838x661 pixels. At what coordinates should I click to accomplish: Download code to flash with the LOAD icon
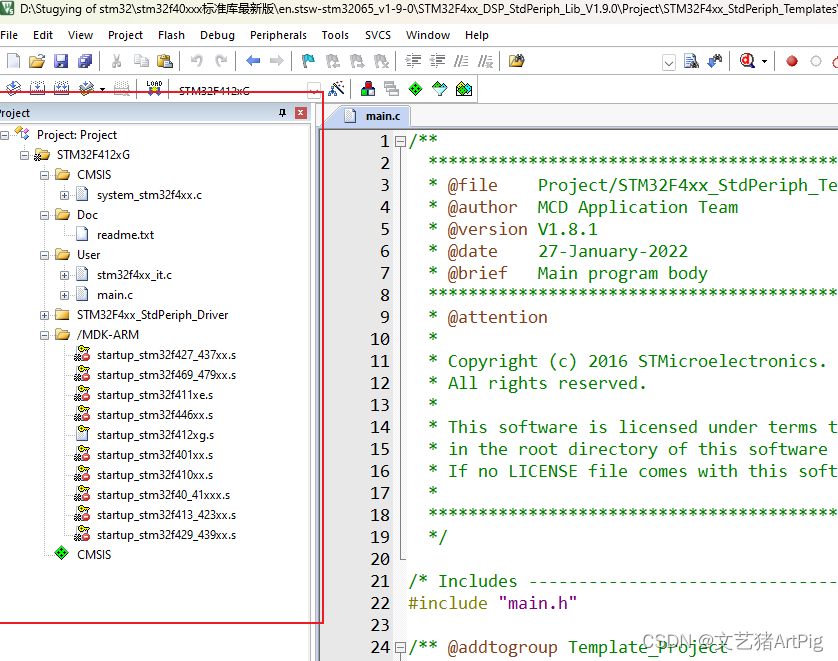pyautogui.click(x=154, y=89)
